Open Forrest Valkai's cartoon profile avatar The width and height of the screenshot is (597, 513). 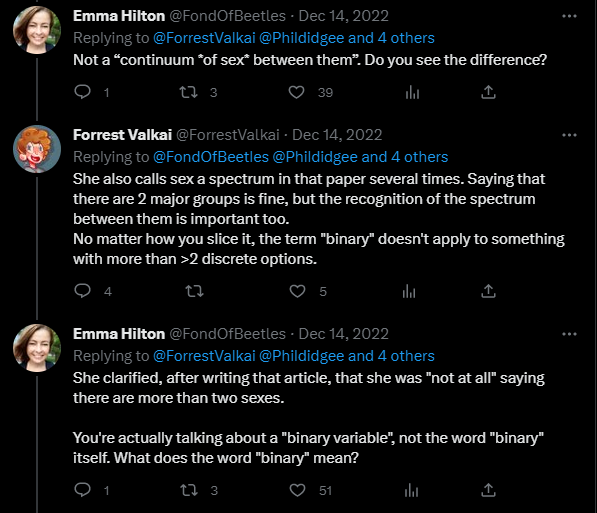point(37,149)
